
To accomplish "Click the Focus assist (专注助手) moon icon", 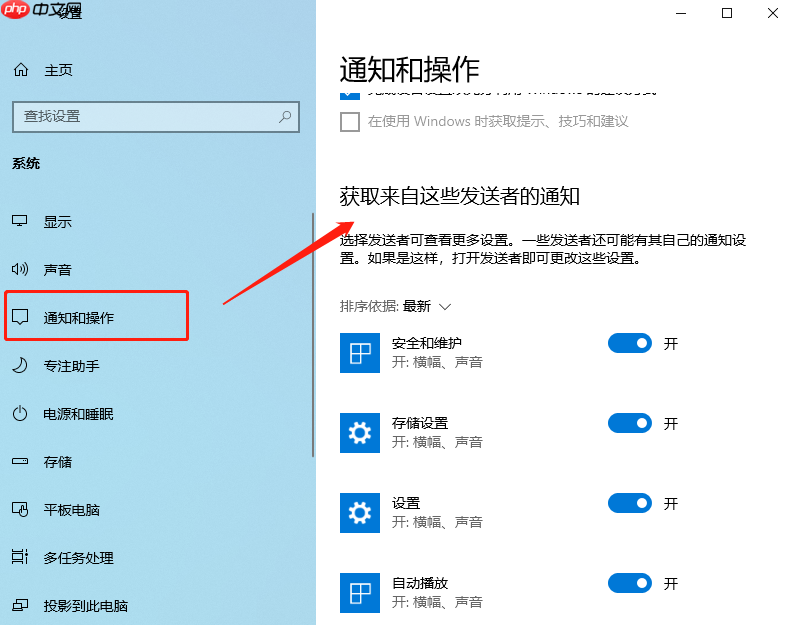I will tap(20, 366).
